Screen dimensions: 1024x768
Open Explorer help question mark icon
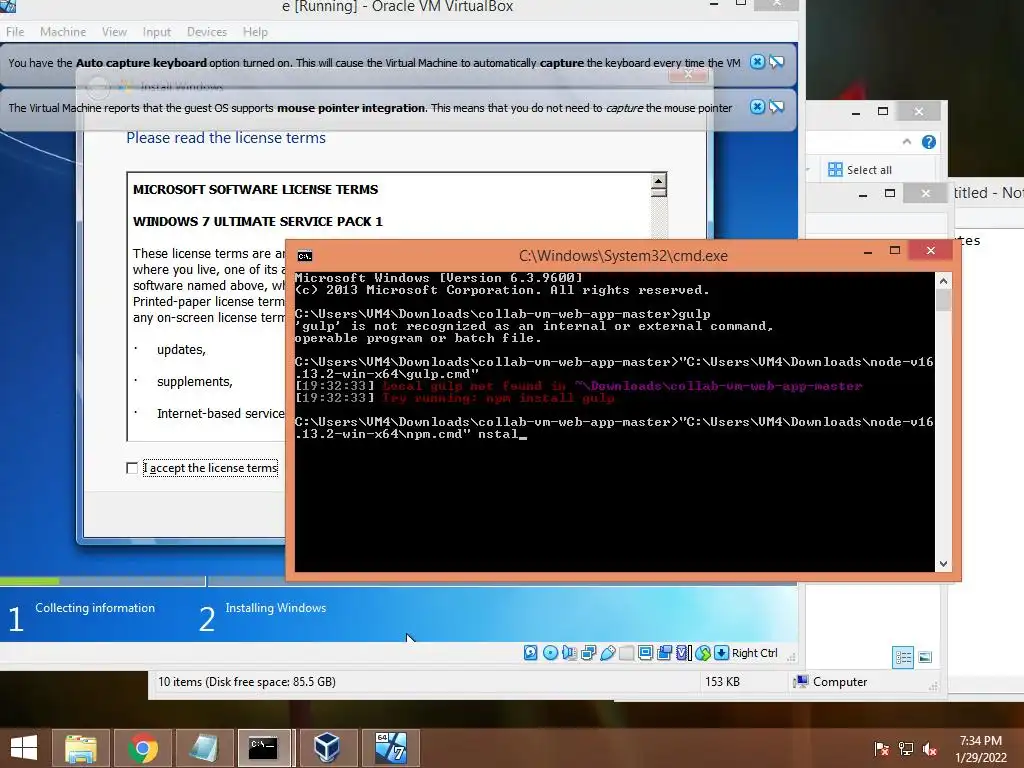(x=928, y=142)
